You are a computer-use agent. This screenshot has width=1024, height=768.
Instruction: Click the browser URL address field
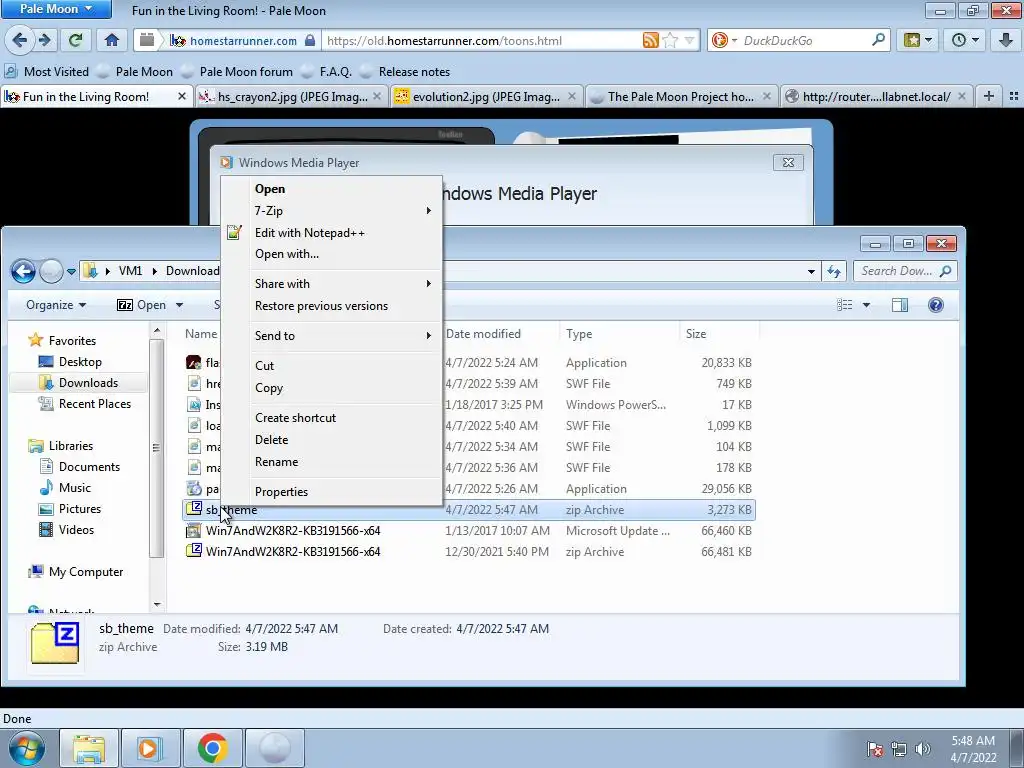coord(483,40)
